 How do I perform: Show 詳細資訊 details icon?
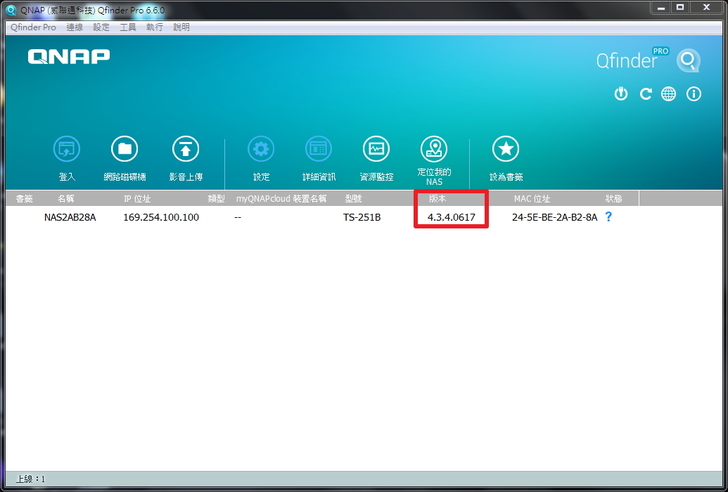pyautogui.click(x=319, y=150)
